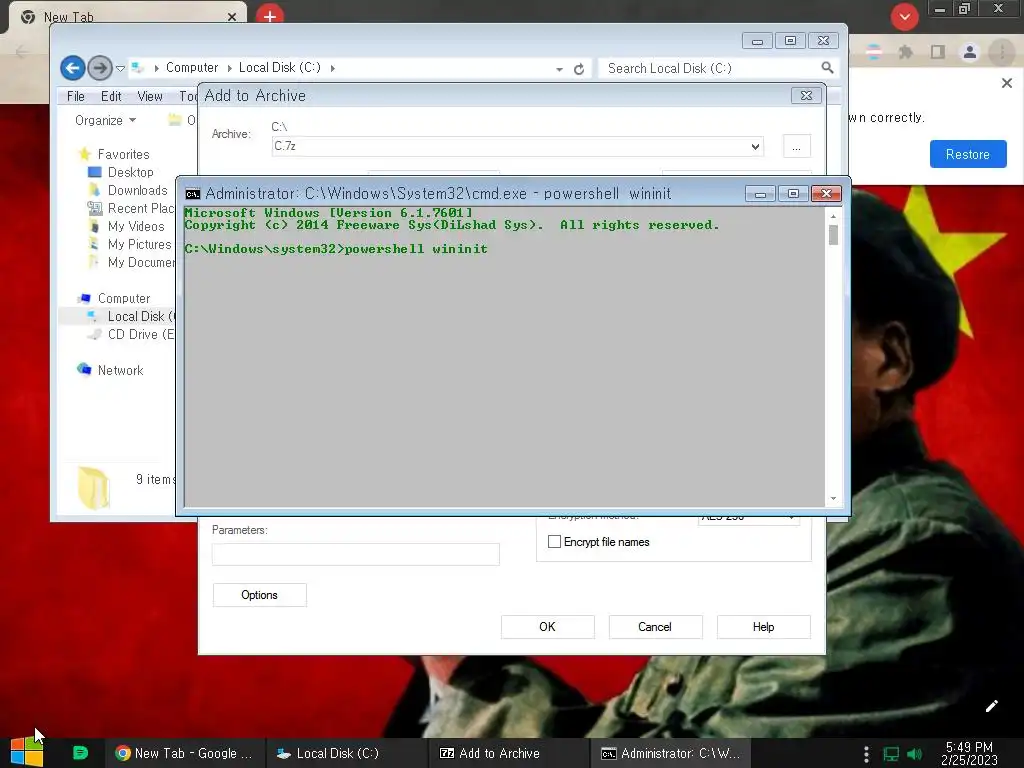Click the volume speaker tray icon
The width and height of the screenshot is (1024, 768).
tap(914, 754)
